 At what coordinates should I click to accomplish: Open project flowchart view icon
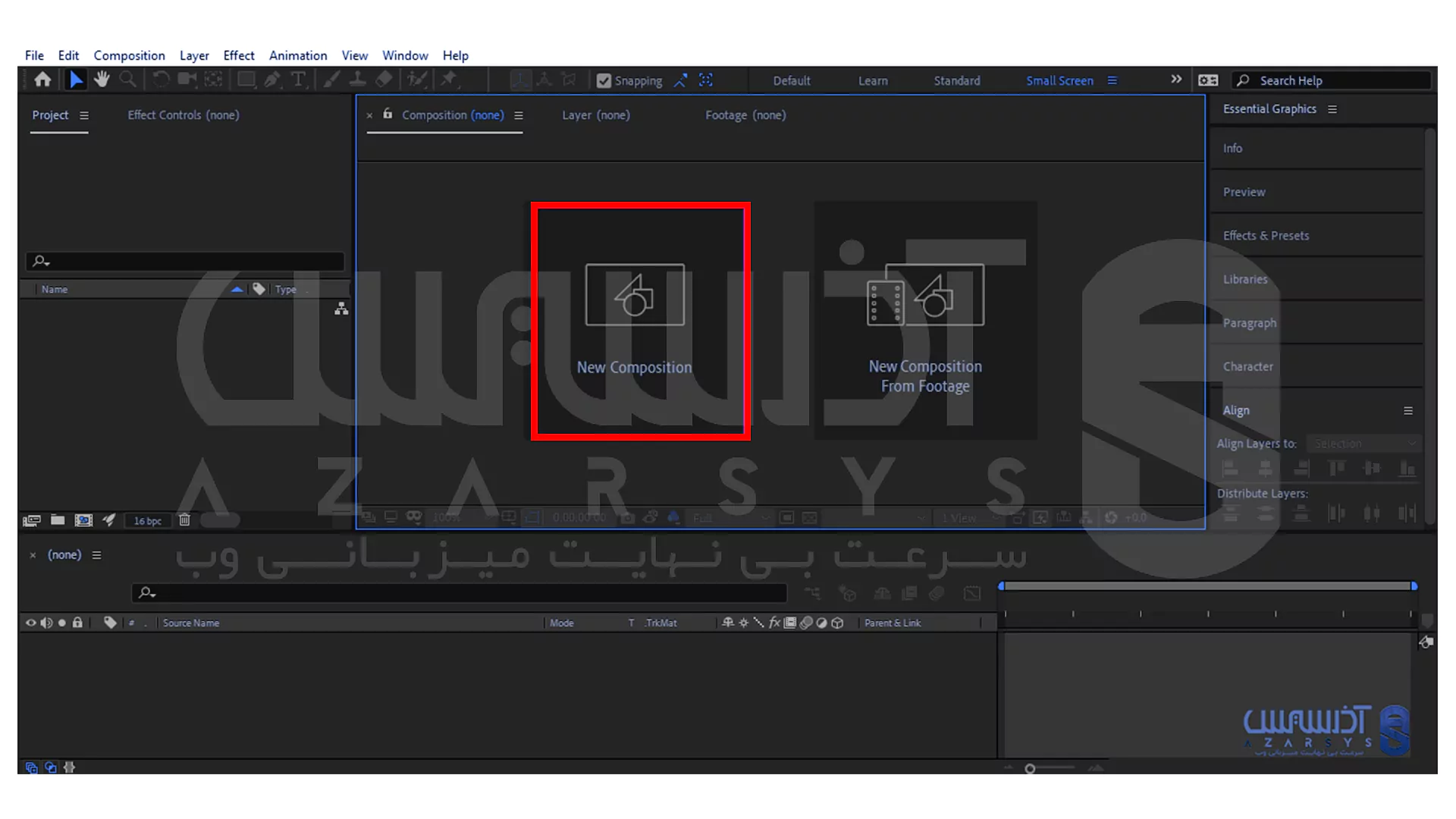(341, 309)
